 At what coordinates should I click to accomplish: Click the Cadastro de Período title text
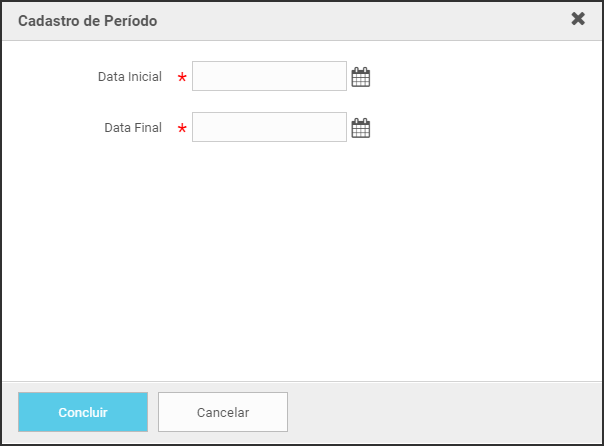[87, 20]
